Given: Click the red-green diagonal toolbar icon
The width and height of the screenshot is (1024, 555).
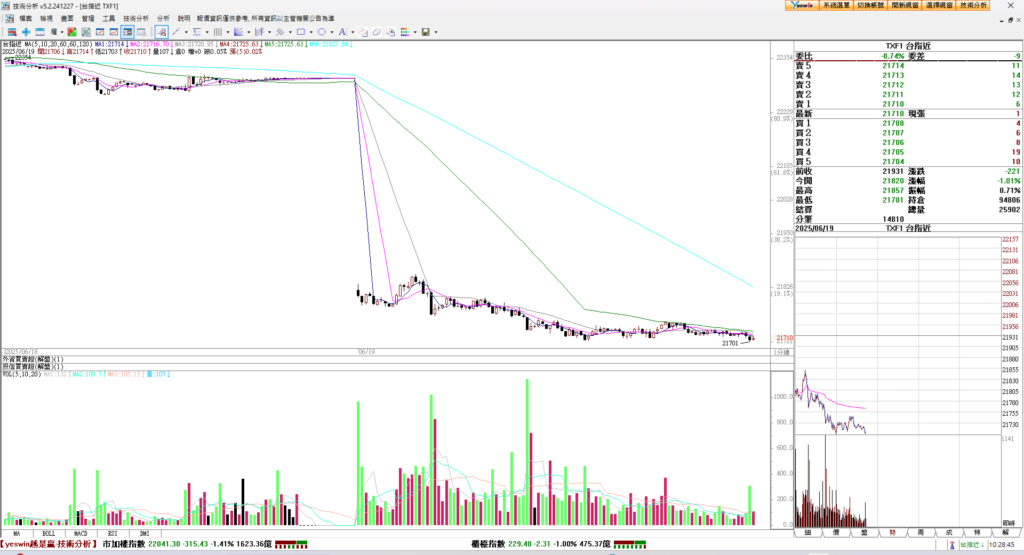Looking at the screenshot, I should pyautogui.click(x=72, y=32).
